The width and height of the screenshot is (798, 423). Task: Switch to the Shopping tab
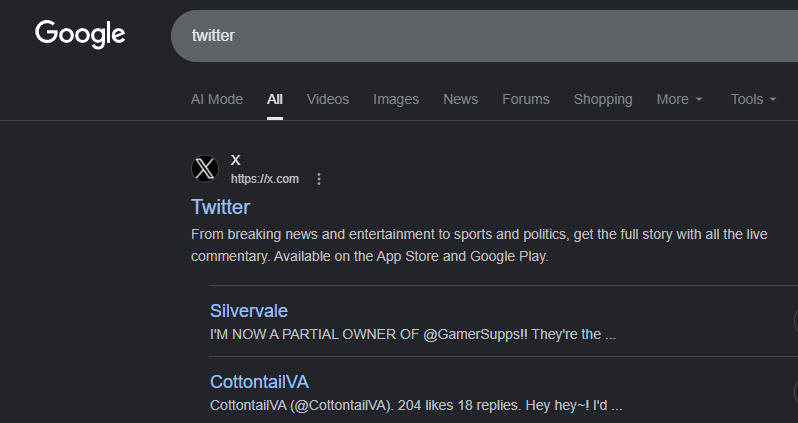603,99
